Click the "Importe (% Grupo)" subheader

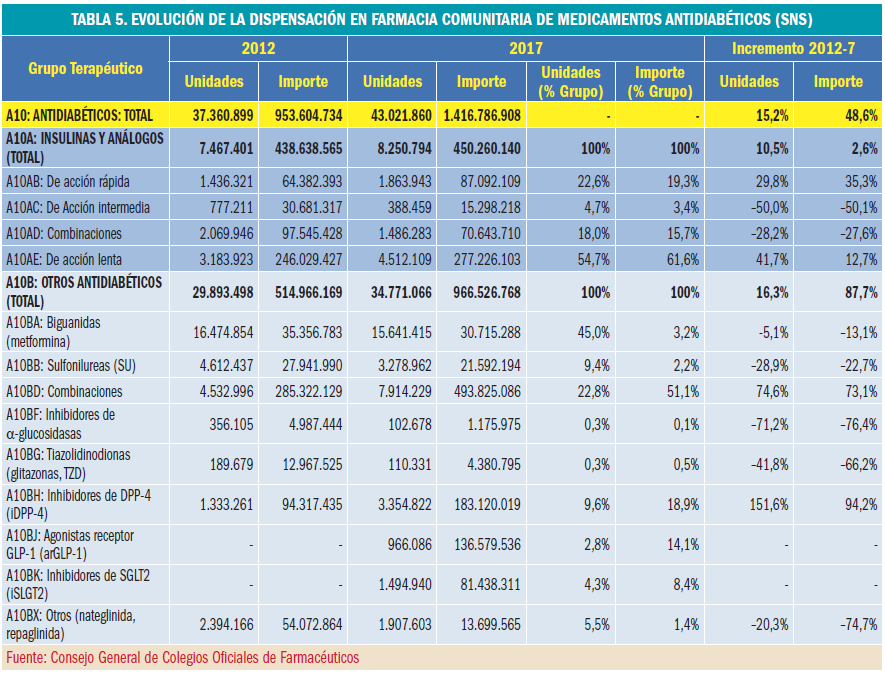point(660,81)
